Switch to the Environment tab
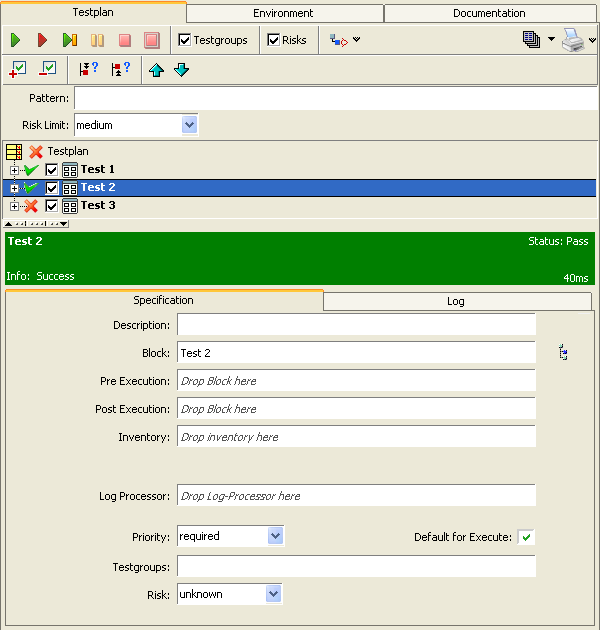Screen dimensions: 600x630 coord(284,13)
